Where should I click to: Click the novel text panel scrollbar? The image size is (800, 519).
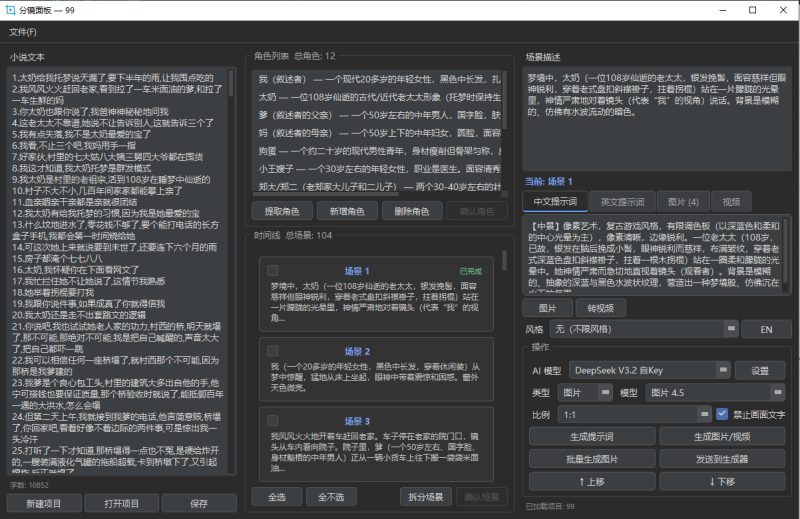coord(233,200)
